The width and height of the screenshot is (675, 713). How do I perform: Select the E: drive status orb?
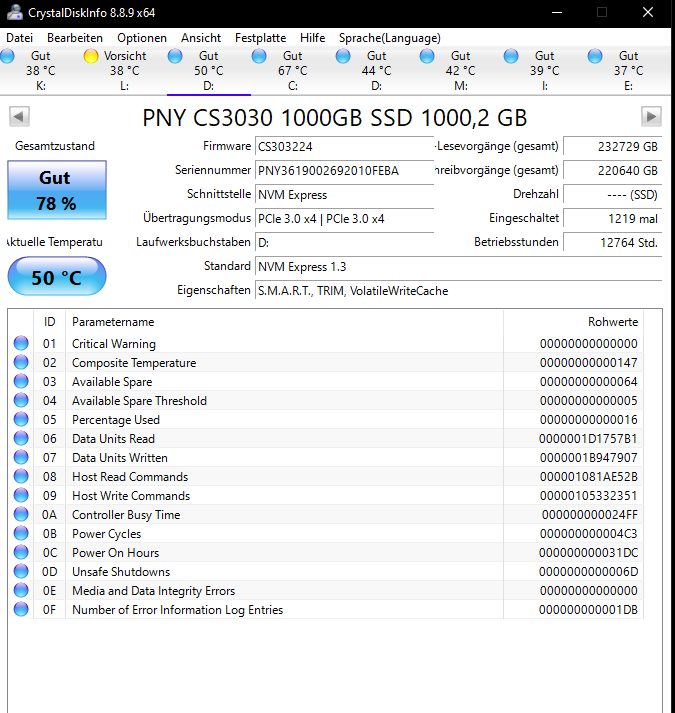pyautogui.click(x=595, y=56)
